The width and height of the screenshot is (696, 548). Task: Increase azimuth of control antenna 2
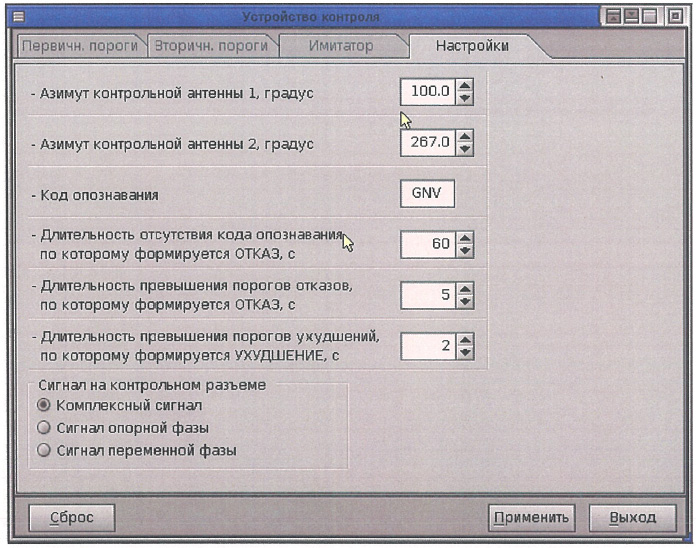pos(465,137)
